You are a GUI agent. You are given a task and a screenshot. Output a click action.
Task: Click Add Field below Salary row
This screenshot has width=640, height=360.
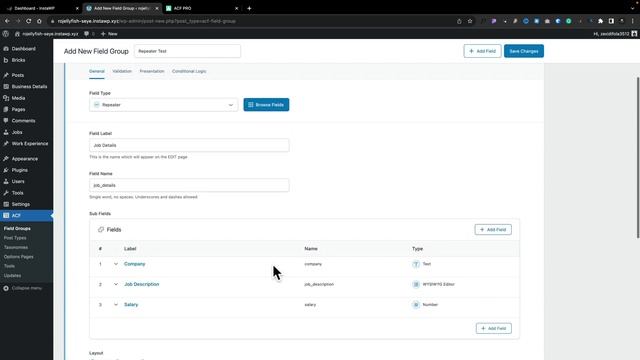pos(493,329)
